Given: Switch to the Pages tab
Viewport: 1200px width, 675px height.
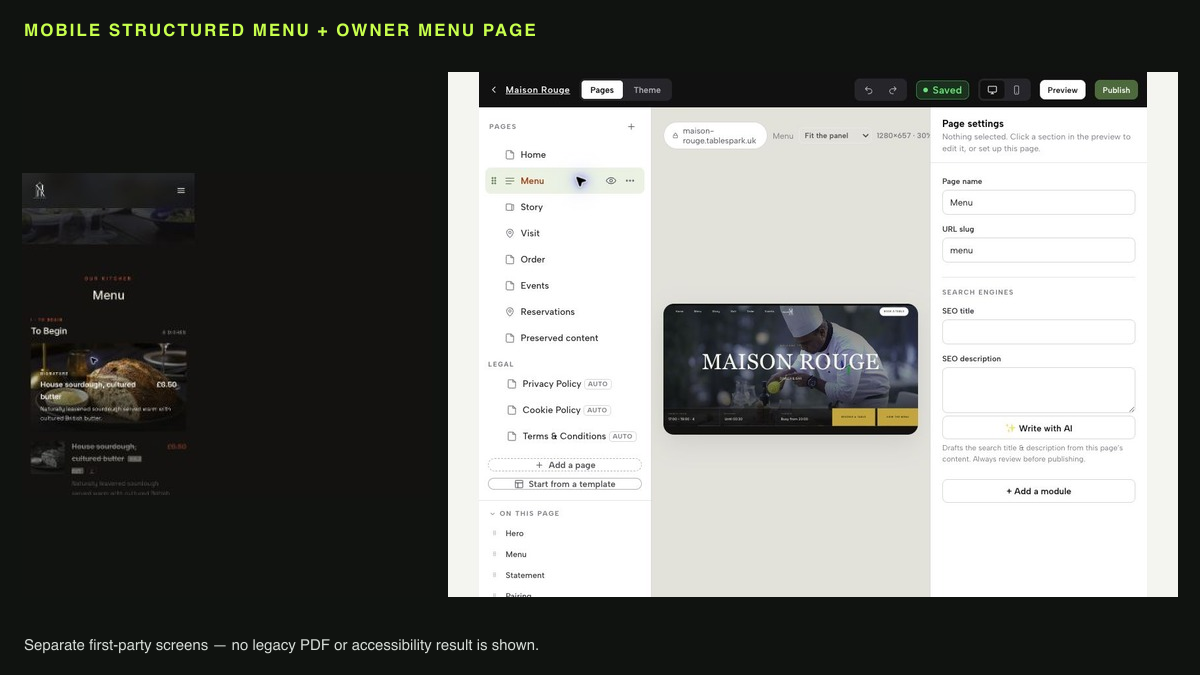Looking at the screenshot, I should tap(602, 90).
